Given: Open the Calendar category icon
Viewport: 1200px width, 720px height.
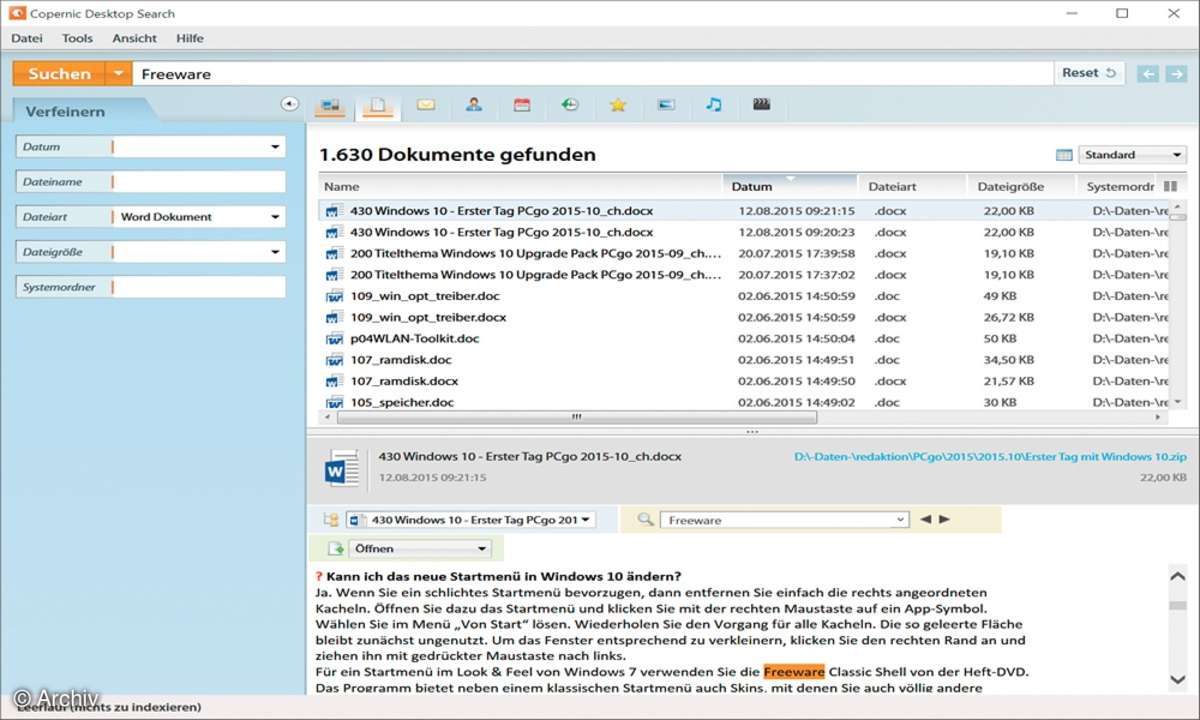Looking at the screenshot, I should pyautogui.click(x=522, y=104).
